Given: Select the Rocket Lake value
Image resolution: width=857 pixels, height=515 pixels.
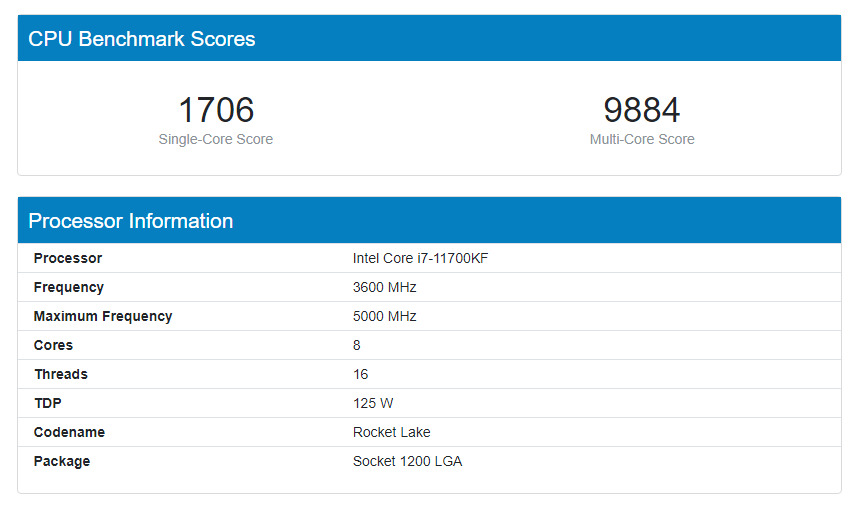Looking at the screenshot, I should coord(392,432).
